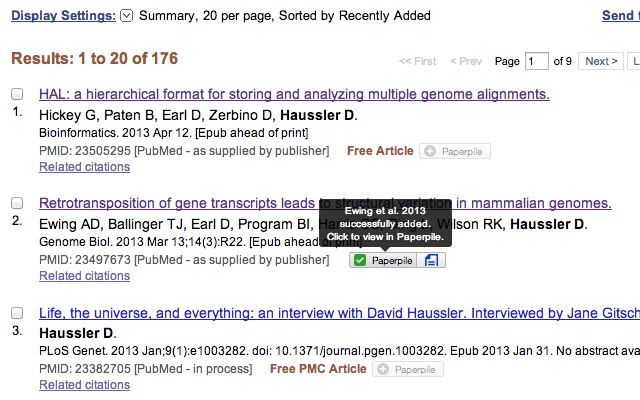The height and width of the screenshot is (400, 640).
Task: Click the blue document icon beside Paperpile
Action: click(432, 261)
